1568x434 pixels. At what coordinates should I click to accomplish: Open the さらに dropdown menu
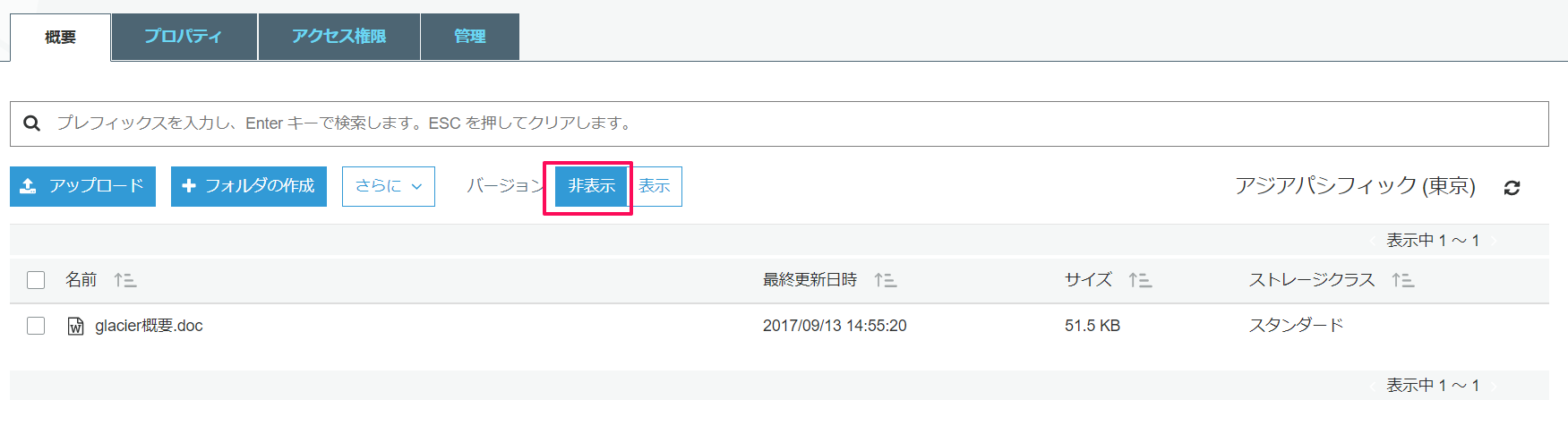[389, 186]
